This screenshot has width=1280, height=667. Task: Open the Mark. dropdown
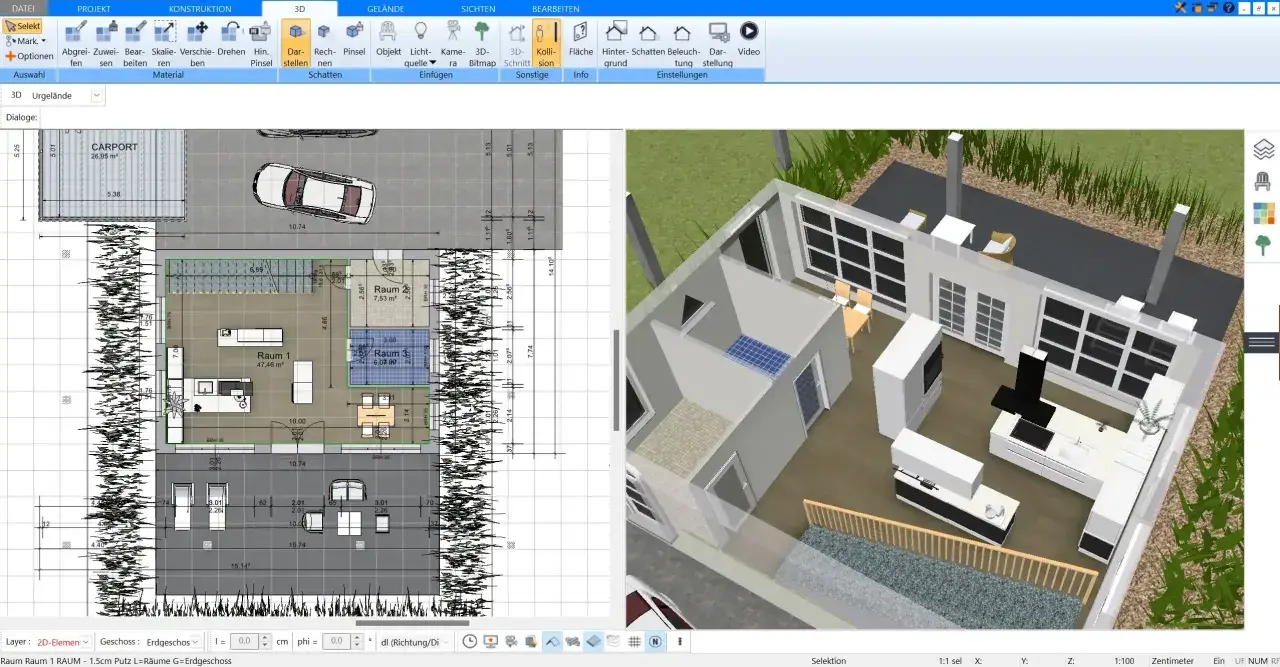click(27, 41)
